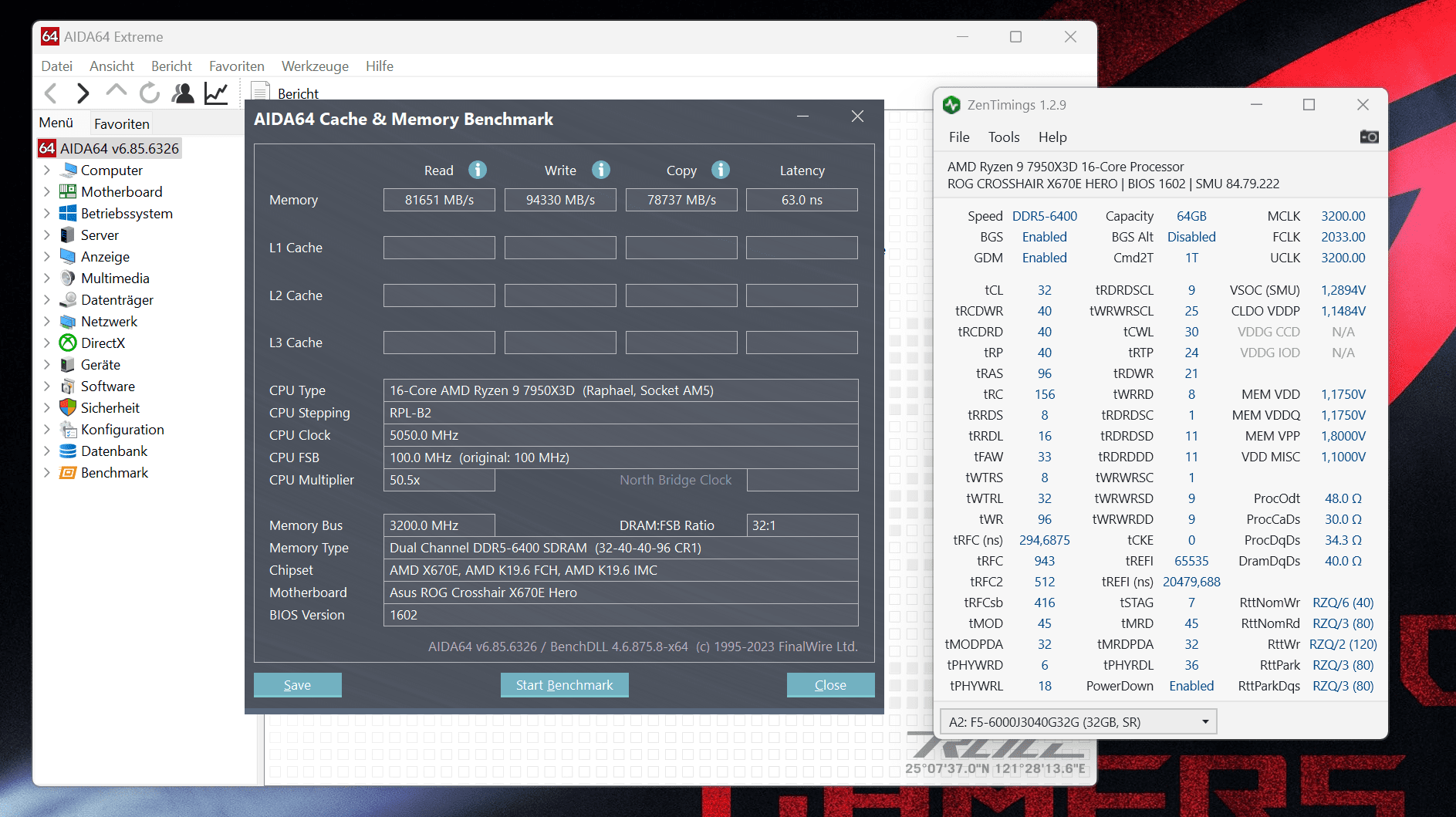Expand the Konfiguration tree node

[47, 429]
